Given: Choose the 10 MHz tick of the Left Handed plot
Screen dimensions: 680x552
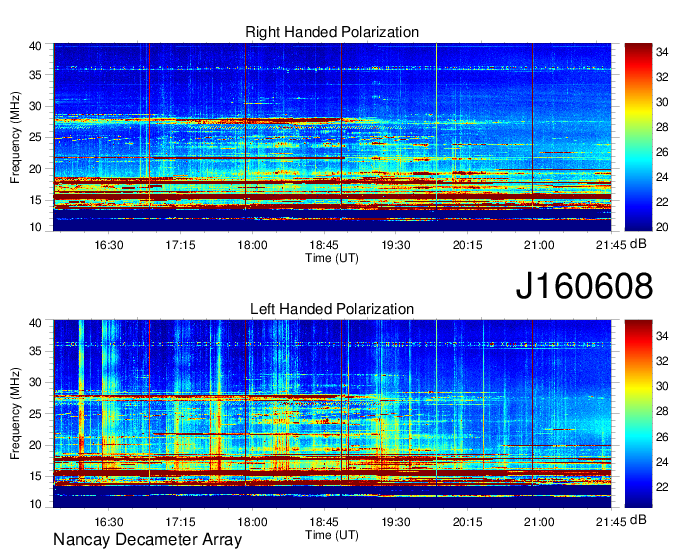Looking at the screenshot, I should coord(35,504).
